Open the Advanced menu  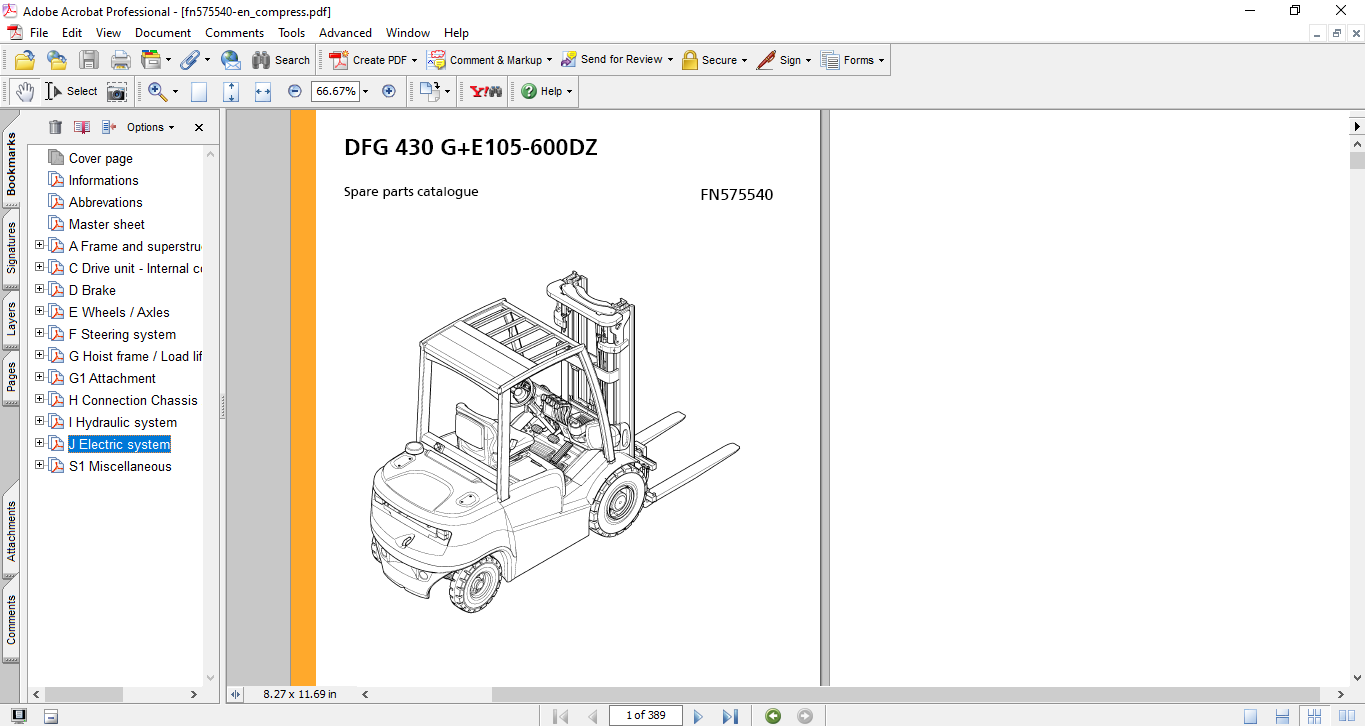345,33
